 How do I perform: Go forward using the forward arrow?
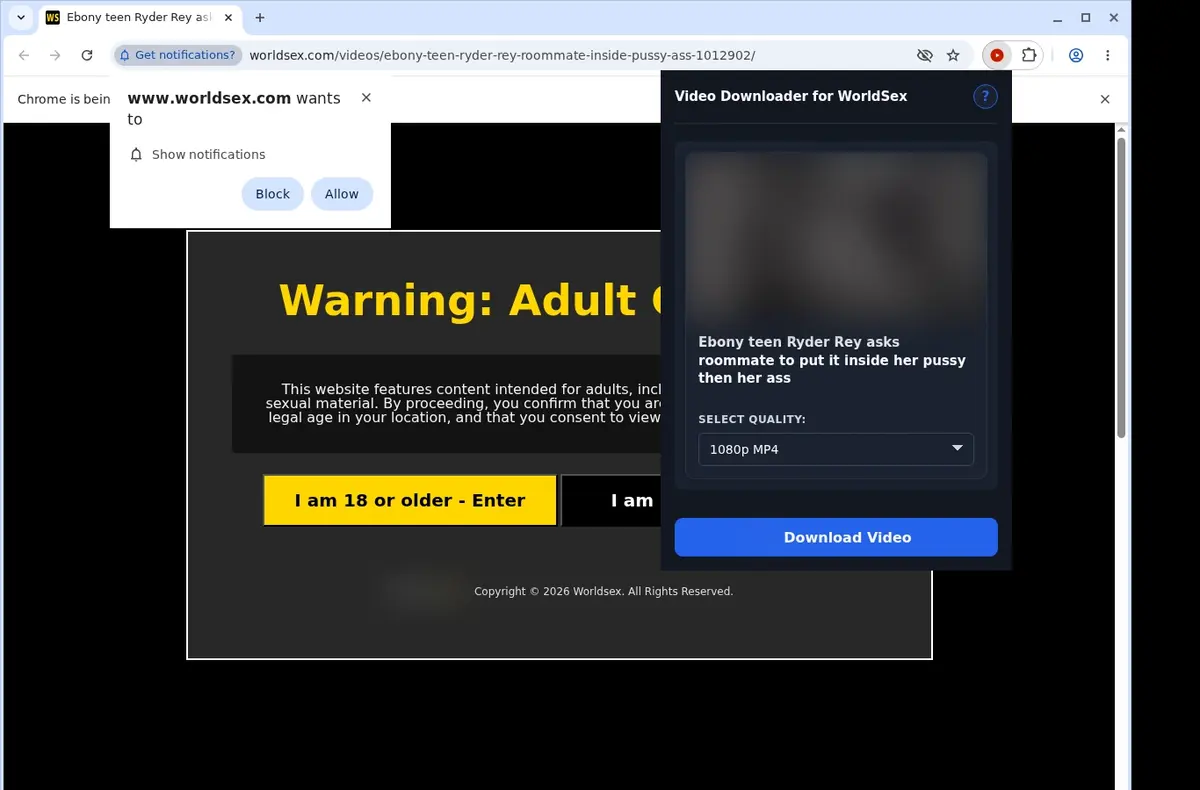[55, 56]
